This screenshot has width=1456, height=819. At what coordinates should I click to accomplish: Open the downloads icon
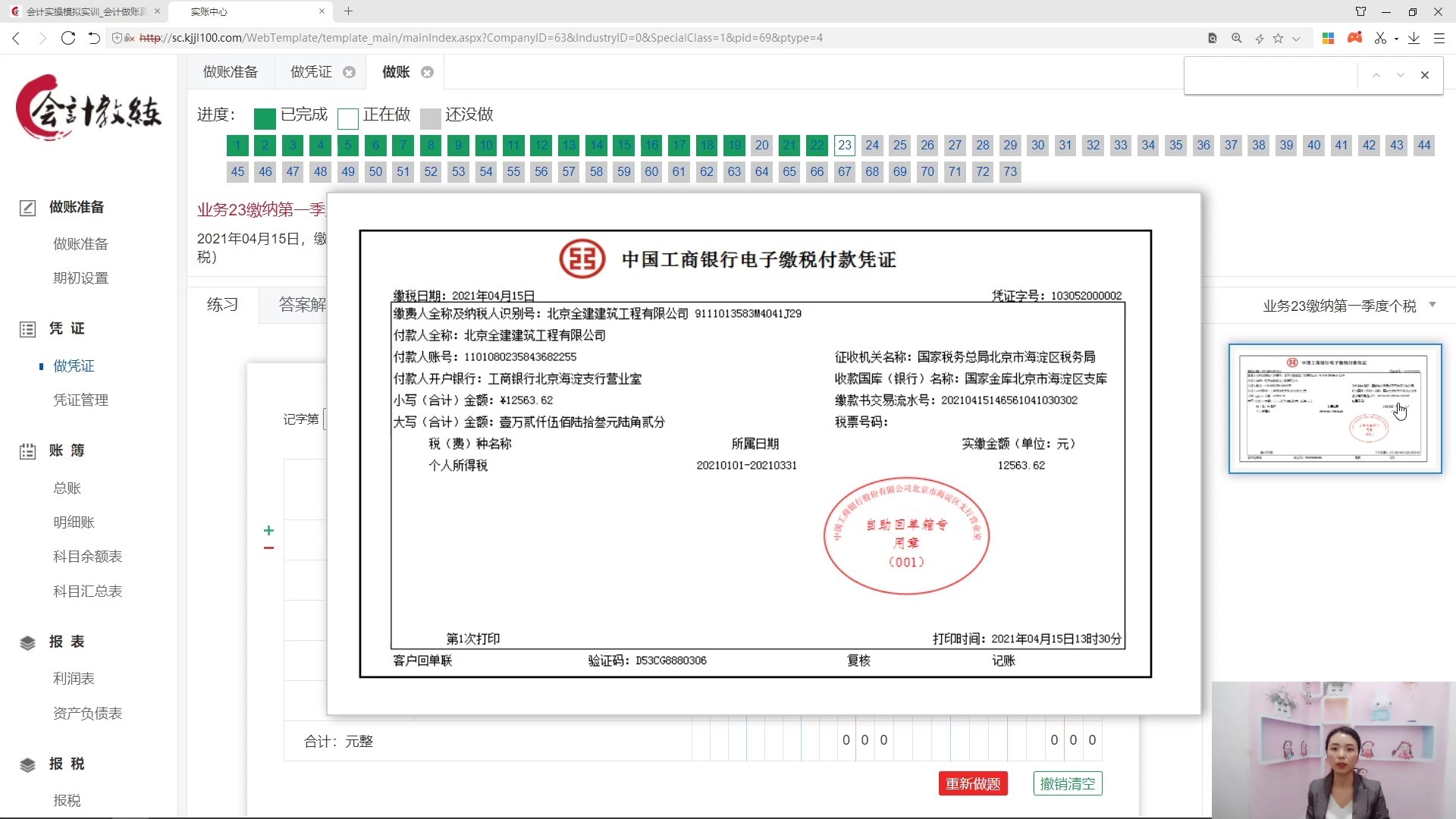click(x=1414, y=38)
